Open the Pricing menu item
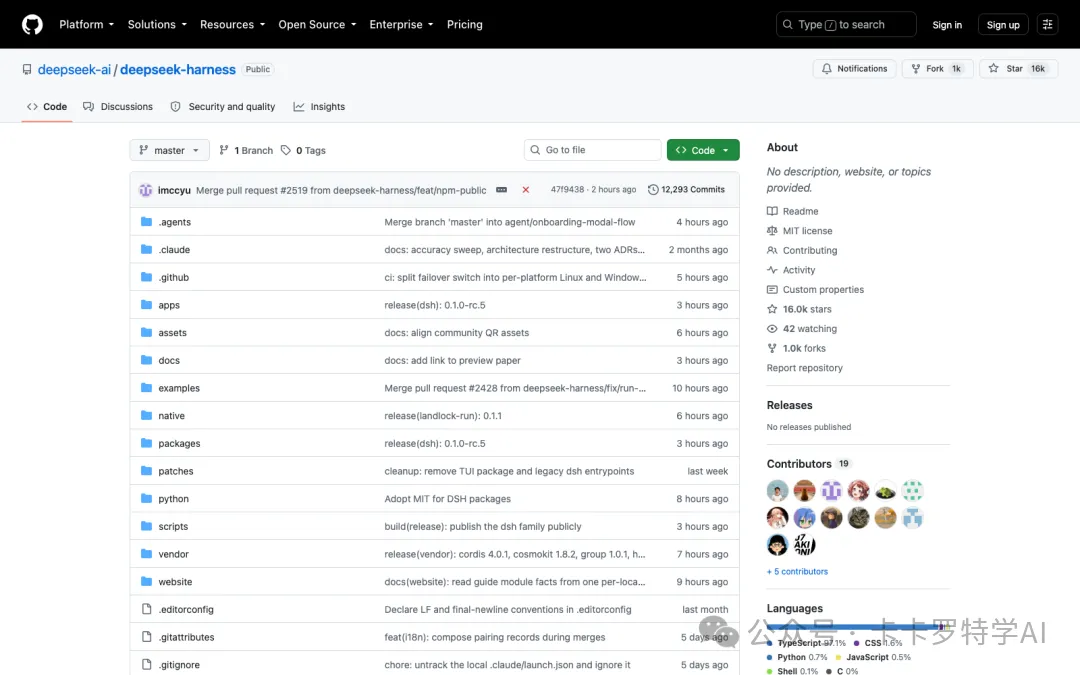The image size is (1080, 675). (x=464, y=25)
